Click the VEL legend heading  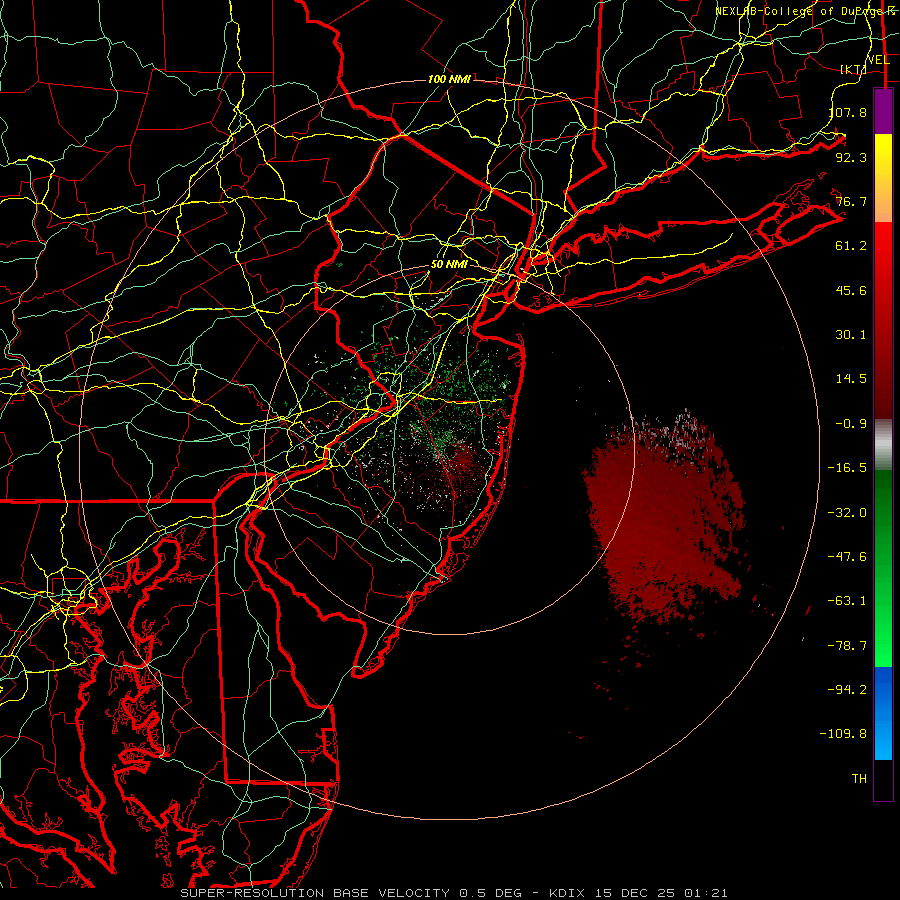click(x=878, y=60)
